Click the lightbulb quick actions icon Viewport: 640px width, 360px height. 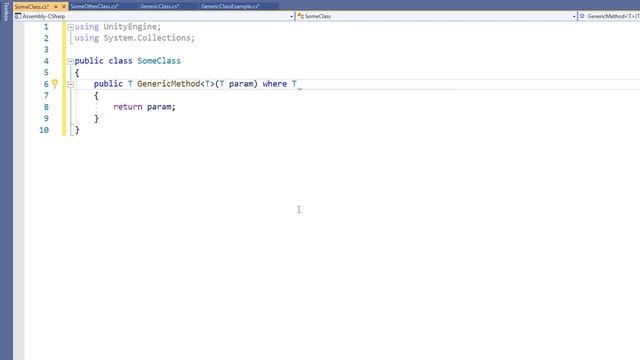(x=55, y=84)
